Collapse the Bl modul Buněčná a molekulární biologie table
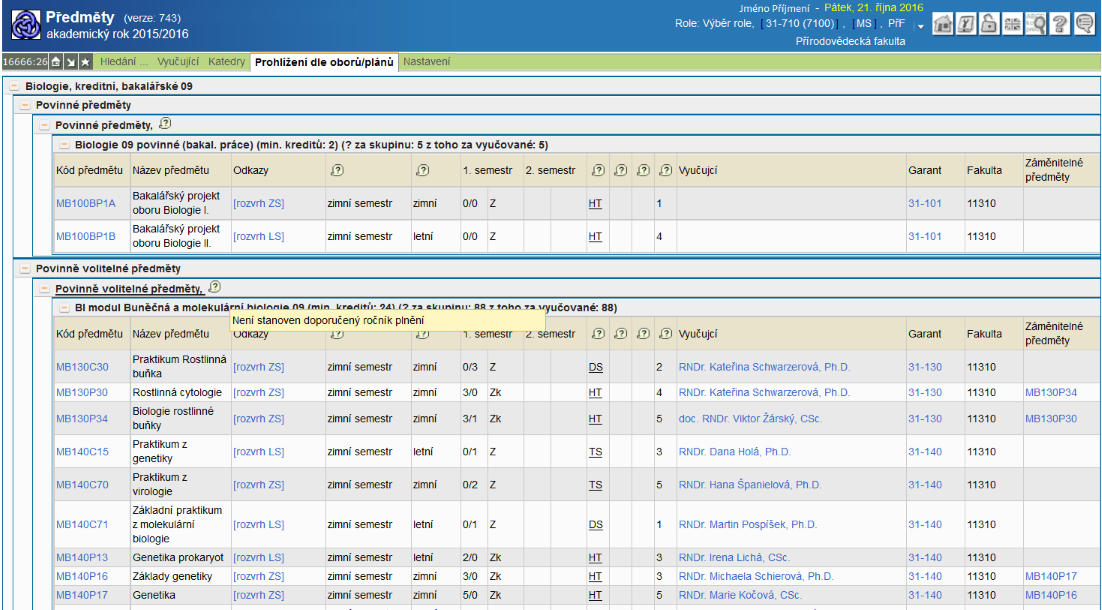This screenshot has height=610, width=1102. coord(64,308)
